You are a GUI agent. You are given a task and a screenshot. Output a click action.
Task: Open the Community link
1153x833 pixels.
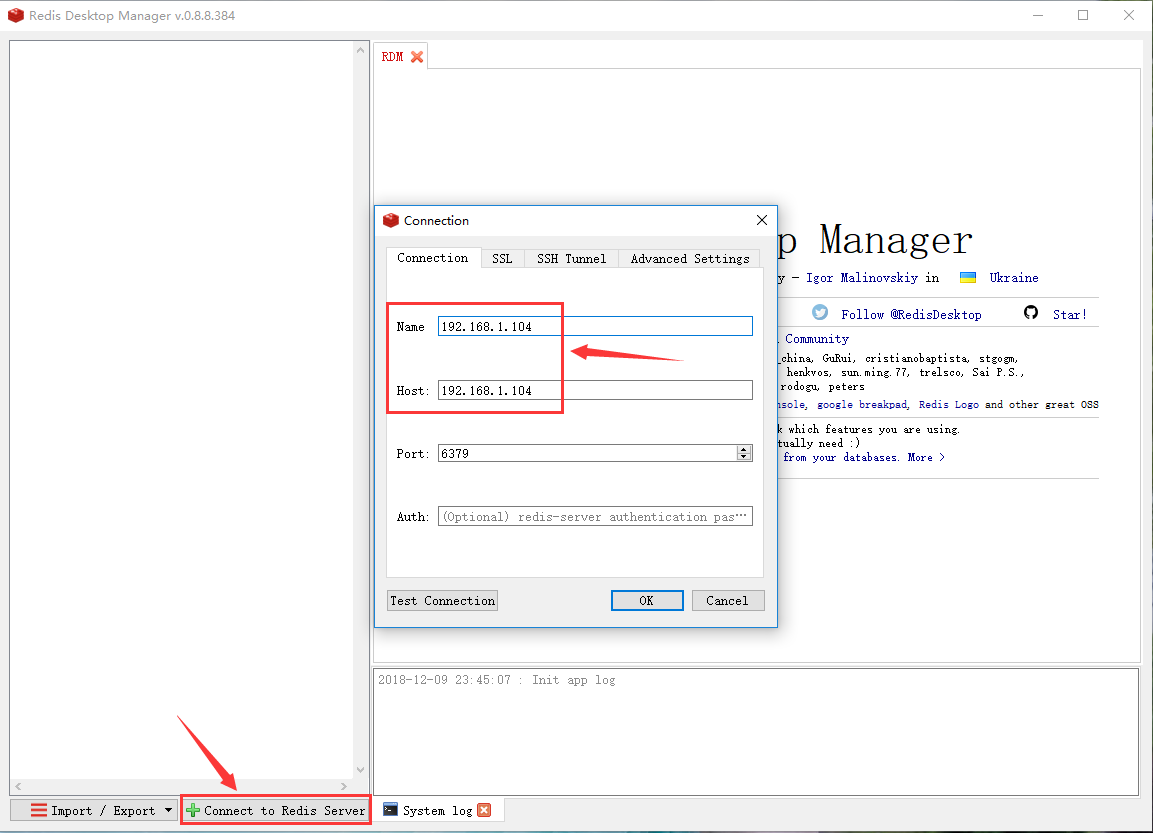(816, 338)
